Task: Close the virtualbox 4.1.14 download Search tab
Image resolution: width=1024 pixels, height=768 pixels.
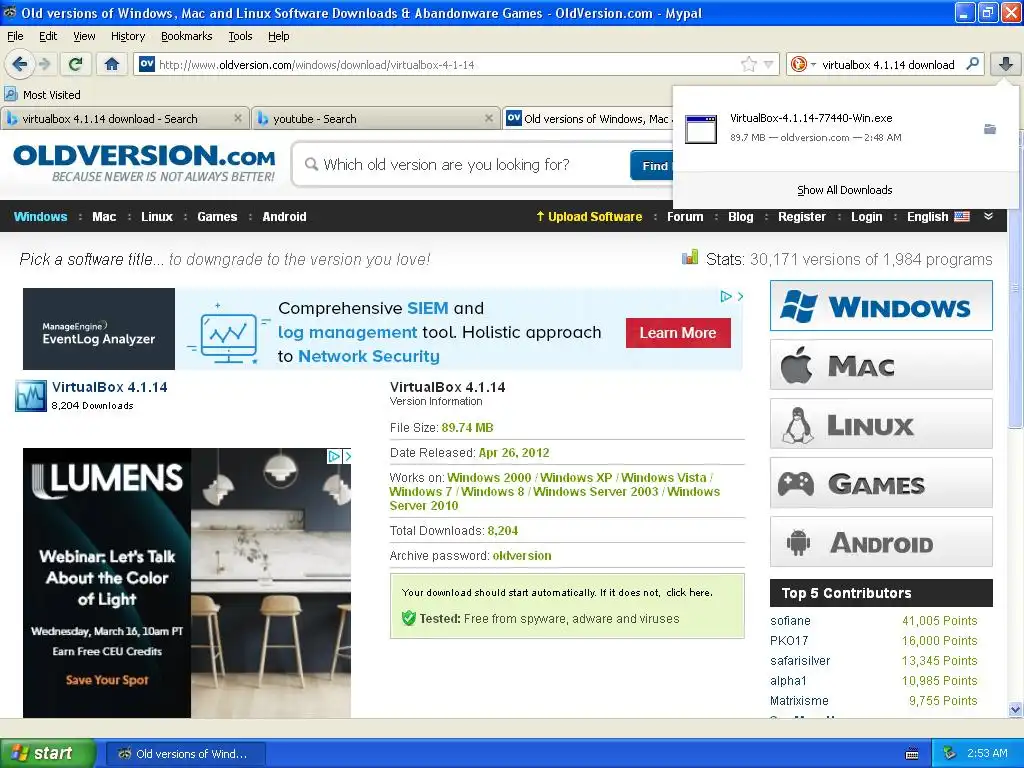Action: click(238, 118)
